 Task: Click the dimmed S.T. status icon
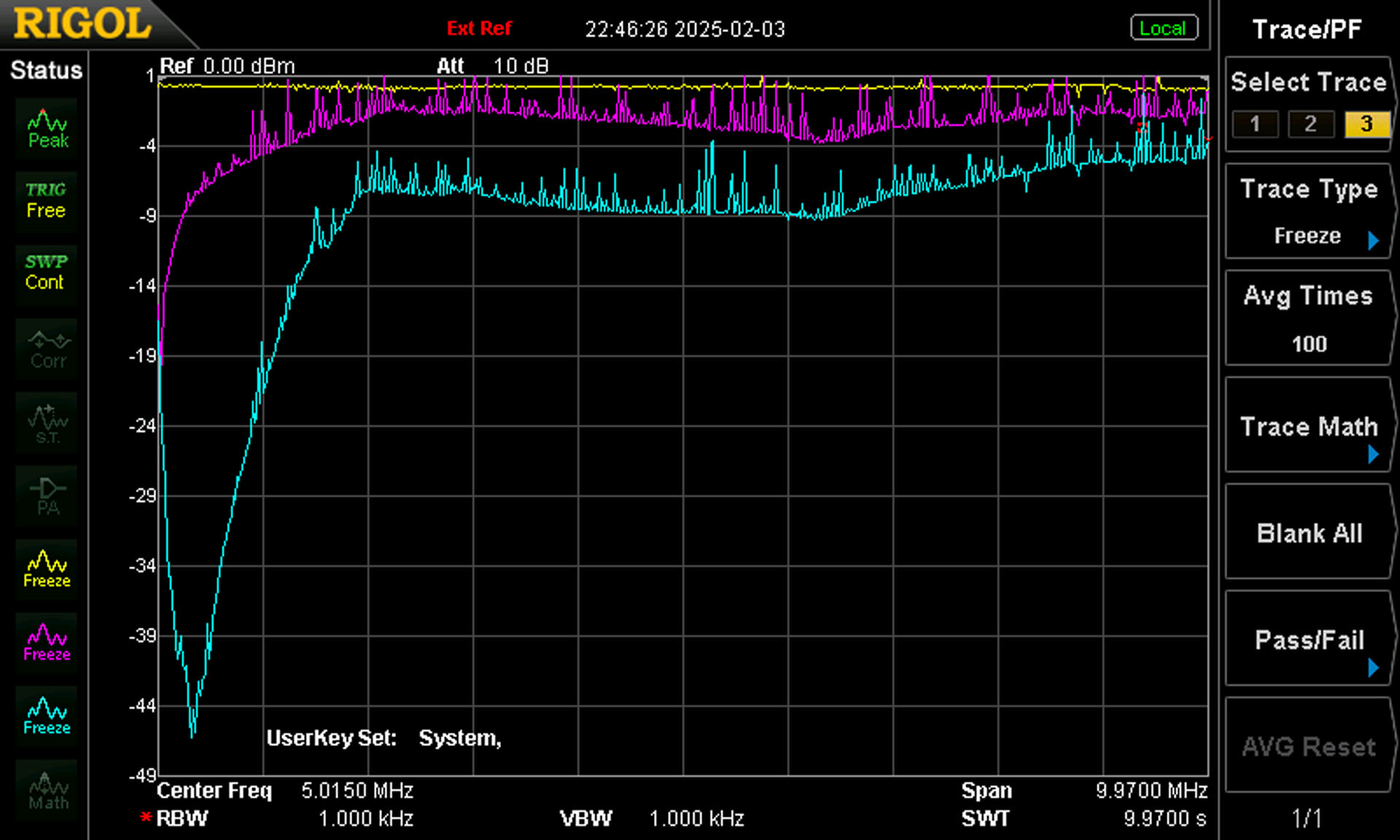[47, 422]
